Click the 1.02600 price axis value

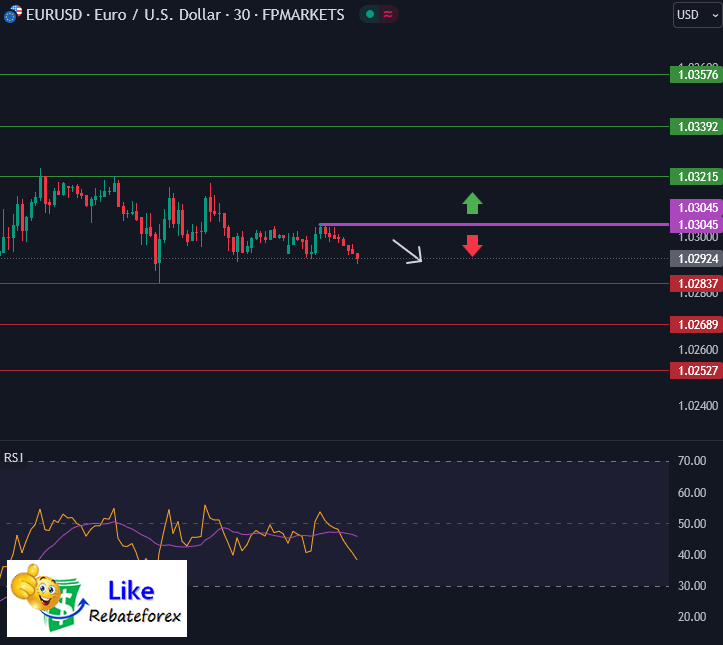pyautogui.click(x=698, y=350)
